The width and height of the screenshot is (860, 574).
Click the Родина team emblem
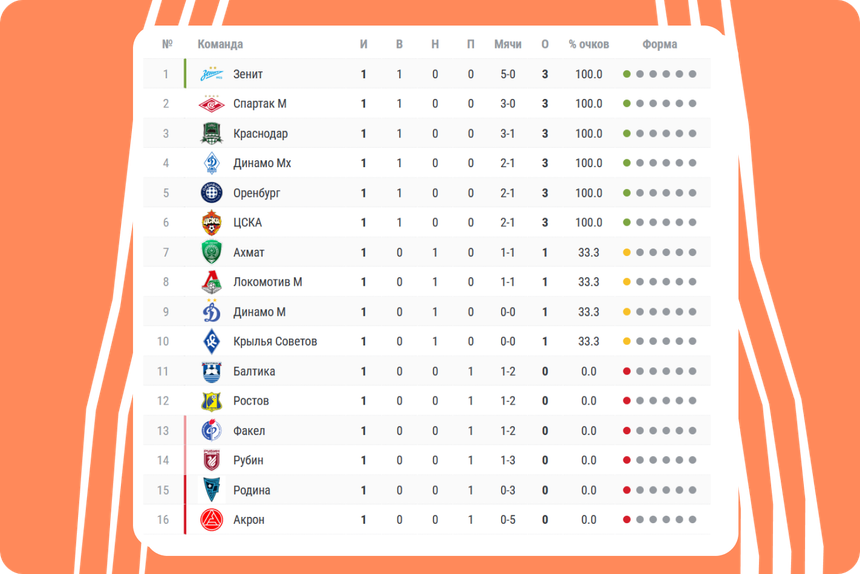pos(211,490)
